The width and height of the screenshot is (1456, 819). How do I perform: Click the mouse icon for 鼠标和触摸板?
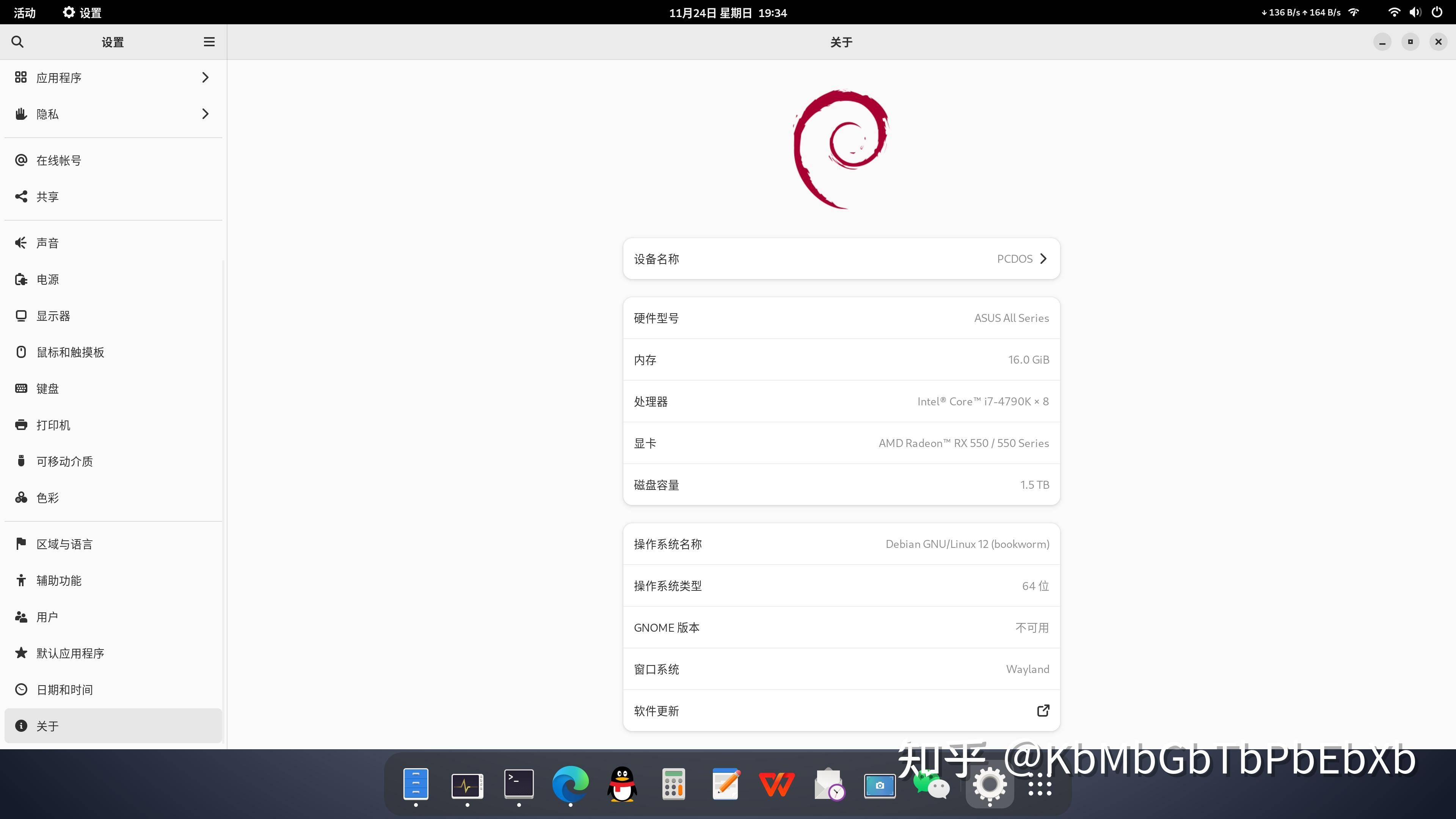[21, 352]
